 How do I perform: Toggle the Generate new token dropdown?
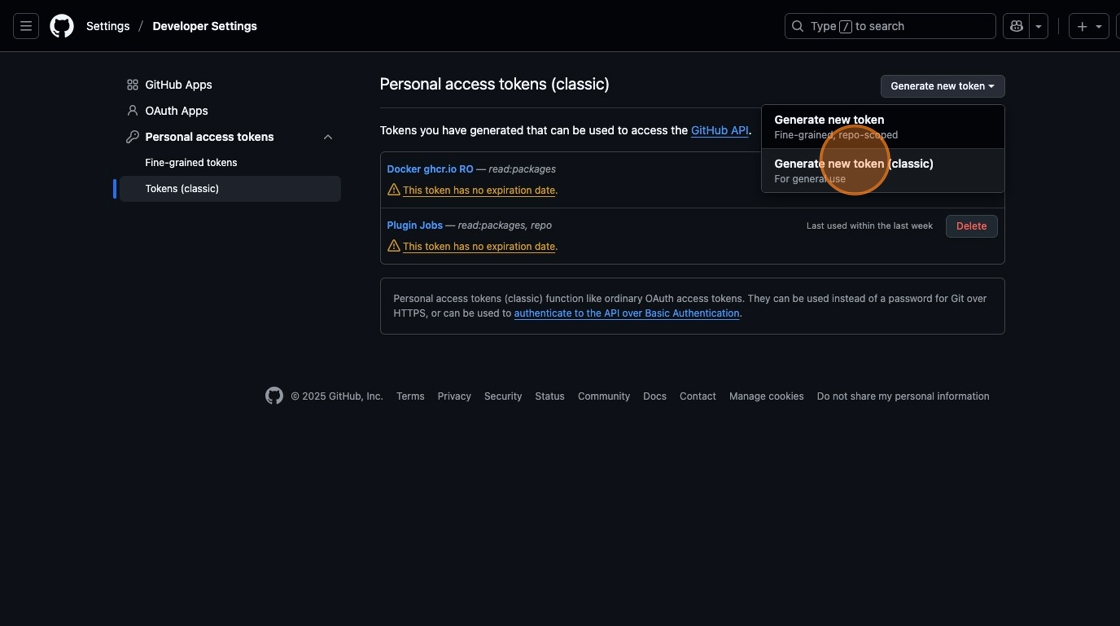[942, 86]
